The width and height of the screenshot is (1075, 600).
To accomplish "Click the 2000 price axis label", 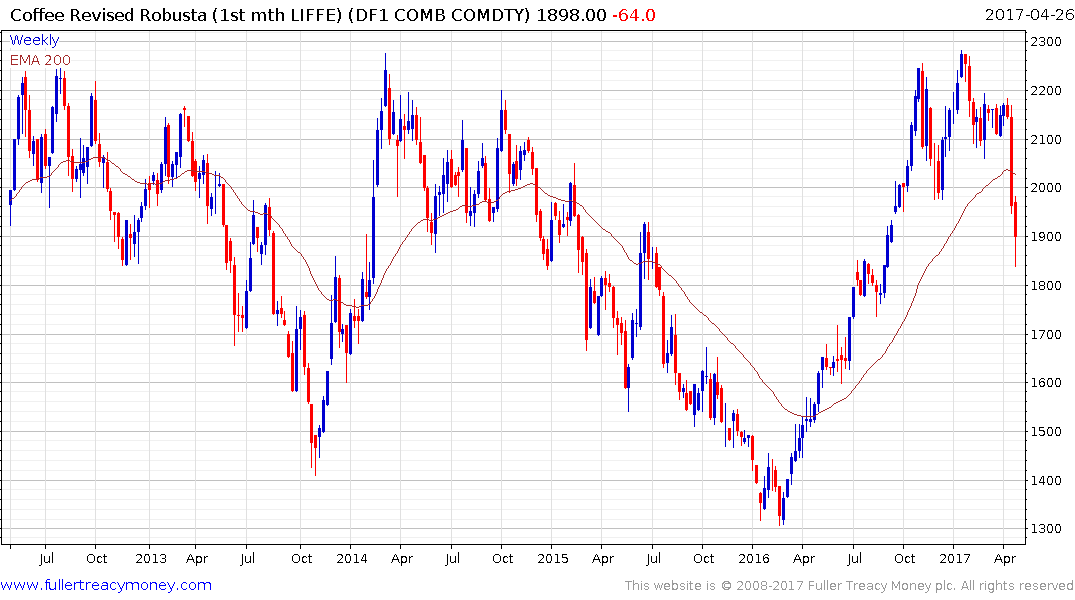I will 1046,188.
